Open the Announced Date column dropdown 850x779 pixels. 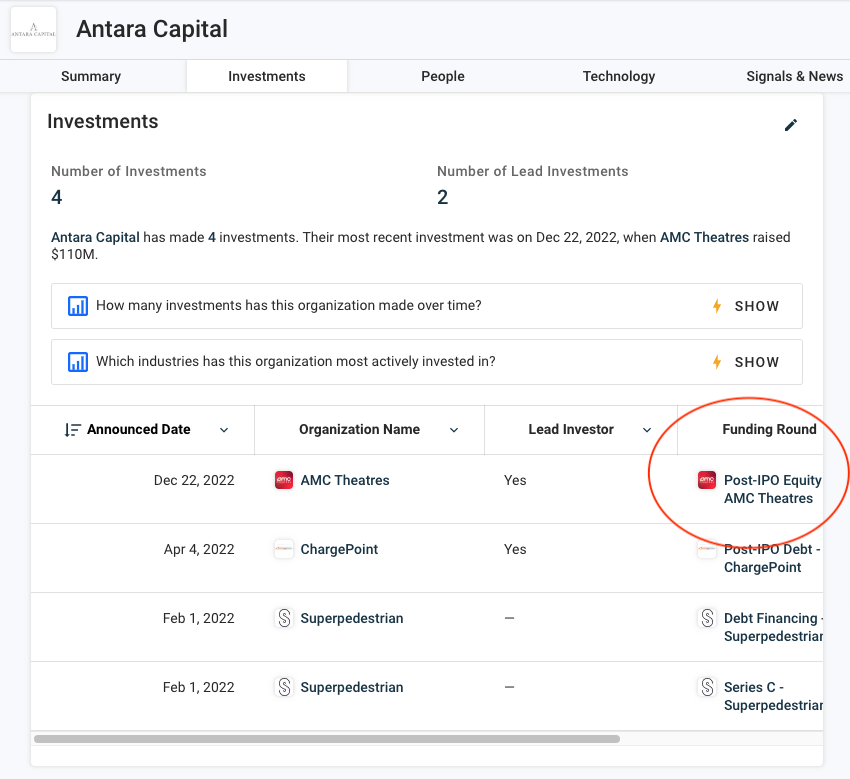pyautogui.click(x=224, y=430)
